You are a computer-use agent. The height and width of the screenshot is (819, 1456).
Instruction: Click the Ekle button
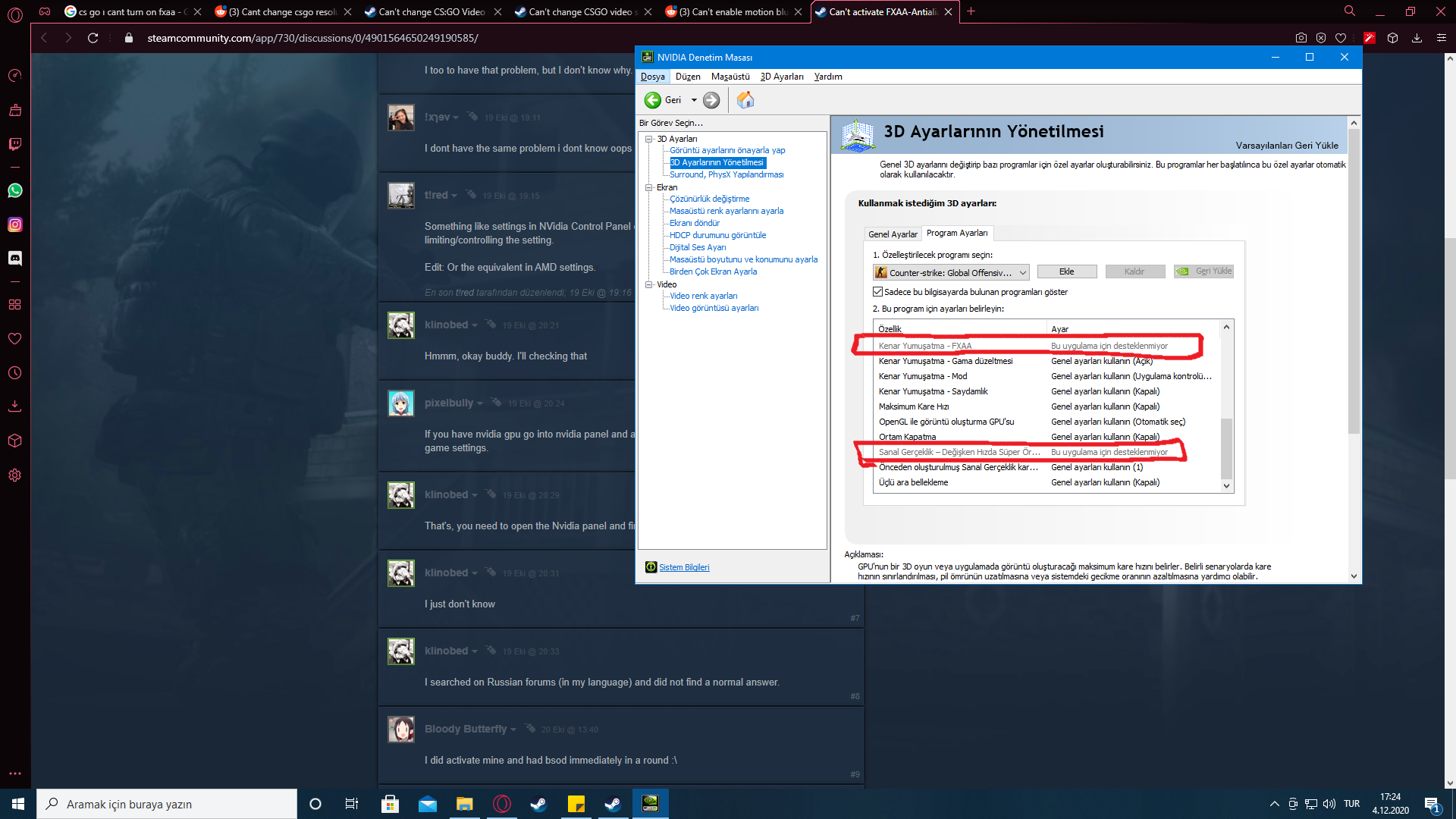[1066, 271]
